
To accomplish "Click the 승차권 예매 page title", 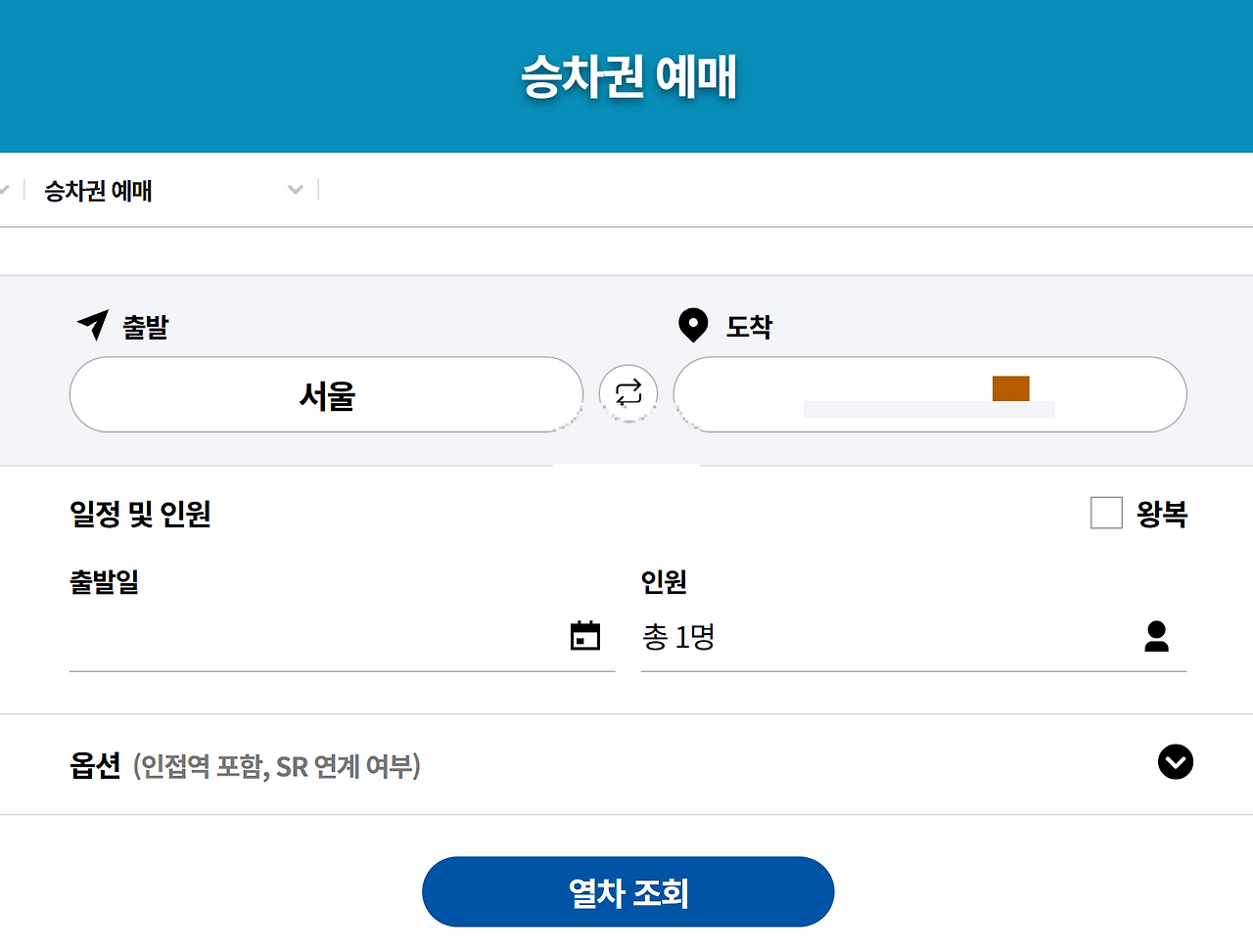I will click(628, 75).
